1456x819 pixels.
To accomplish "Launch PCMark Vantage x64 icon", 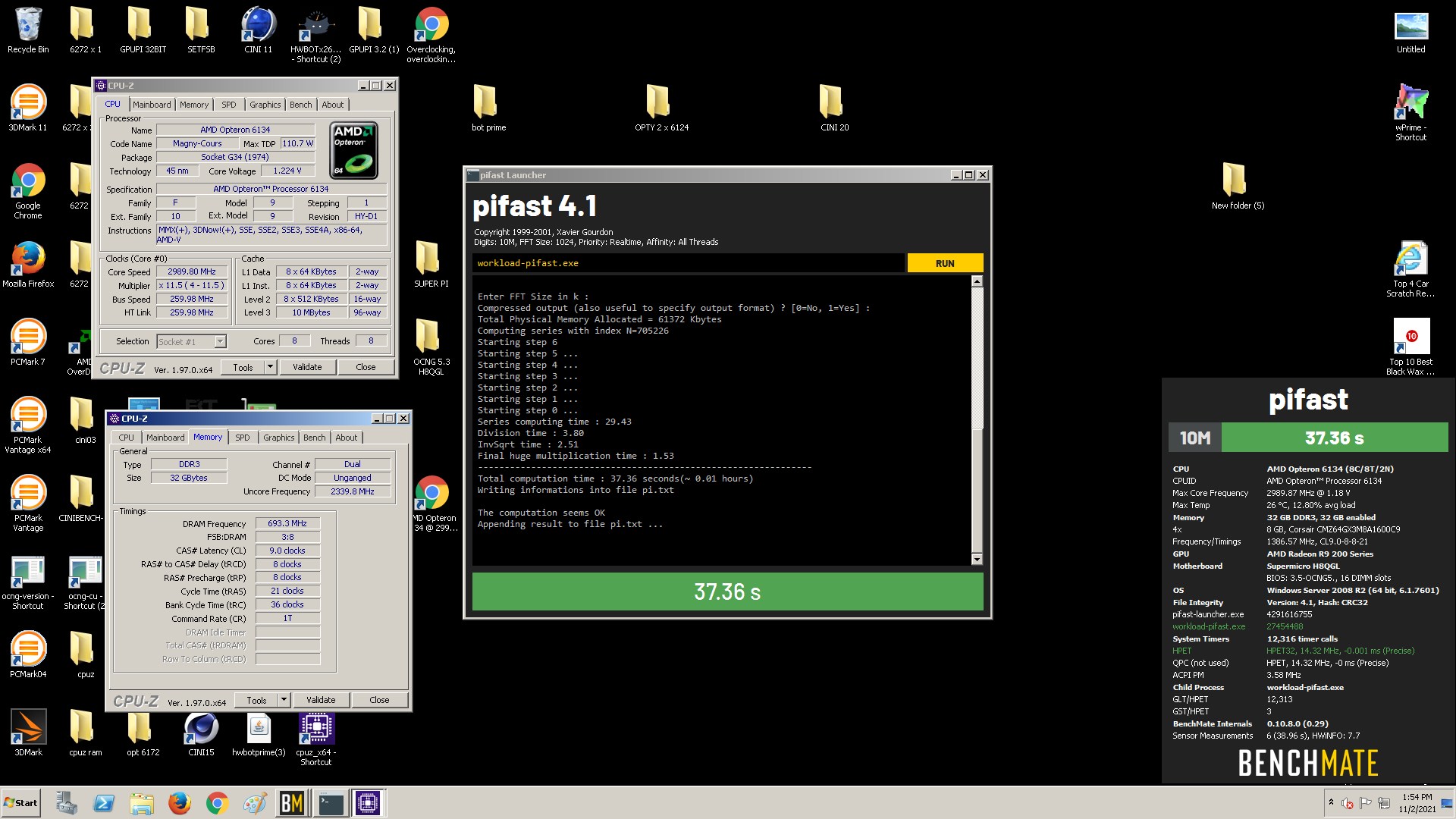I will 28,425.
